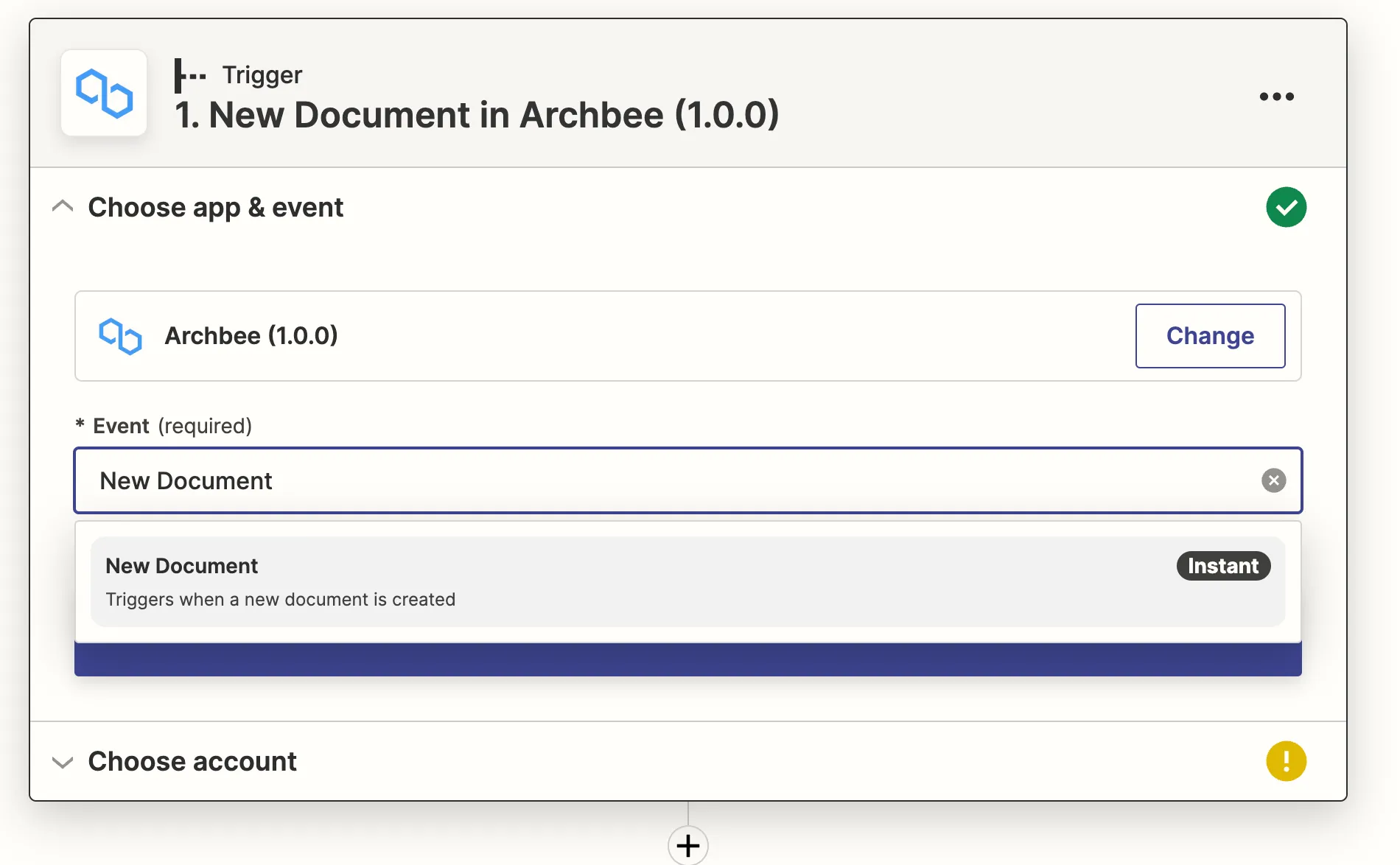This screenshot has width=1400, height=865.
Task: Click the dark blue button below the dropdown
Action: point(687,659)
